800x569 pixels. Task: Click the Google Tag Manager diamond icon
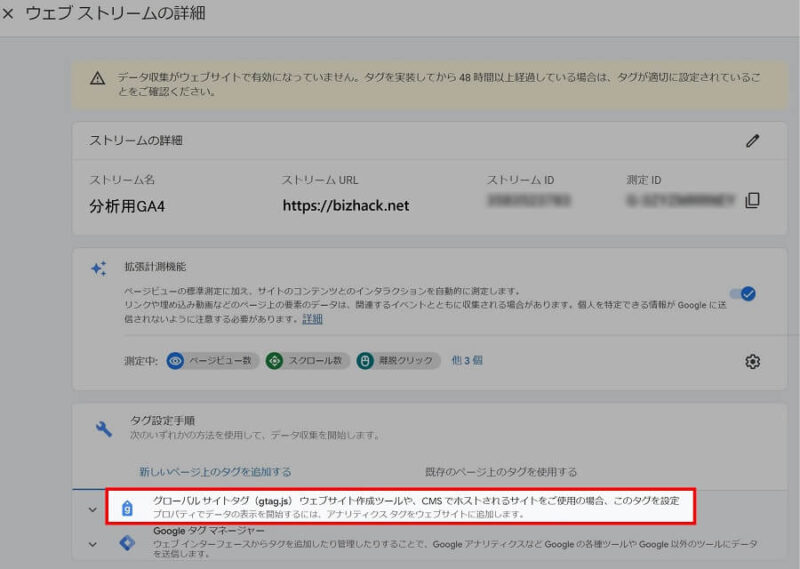[x=127, y=542]
